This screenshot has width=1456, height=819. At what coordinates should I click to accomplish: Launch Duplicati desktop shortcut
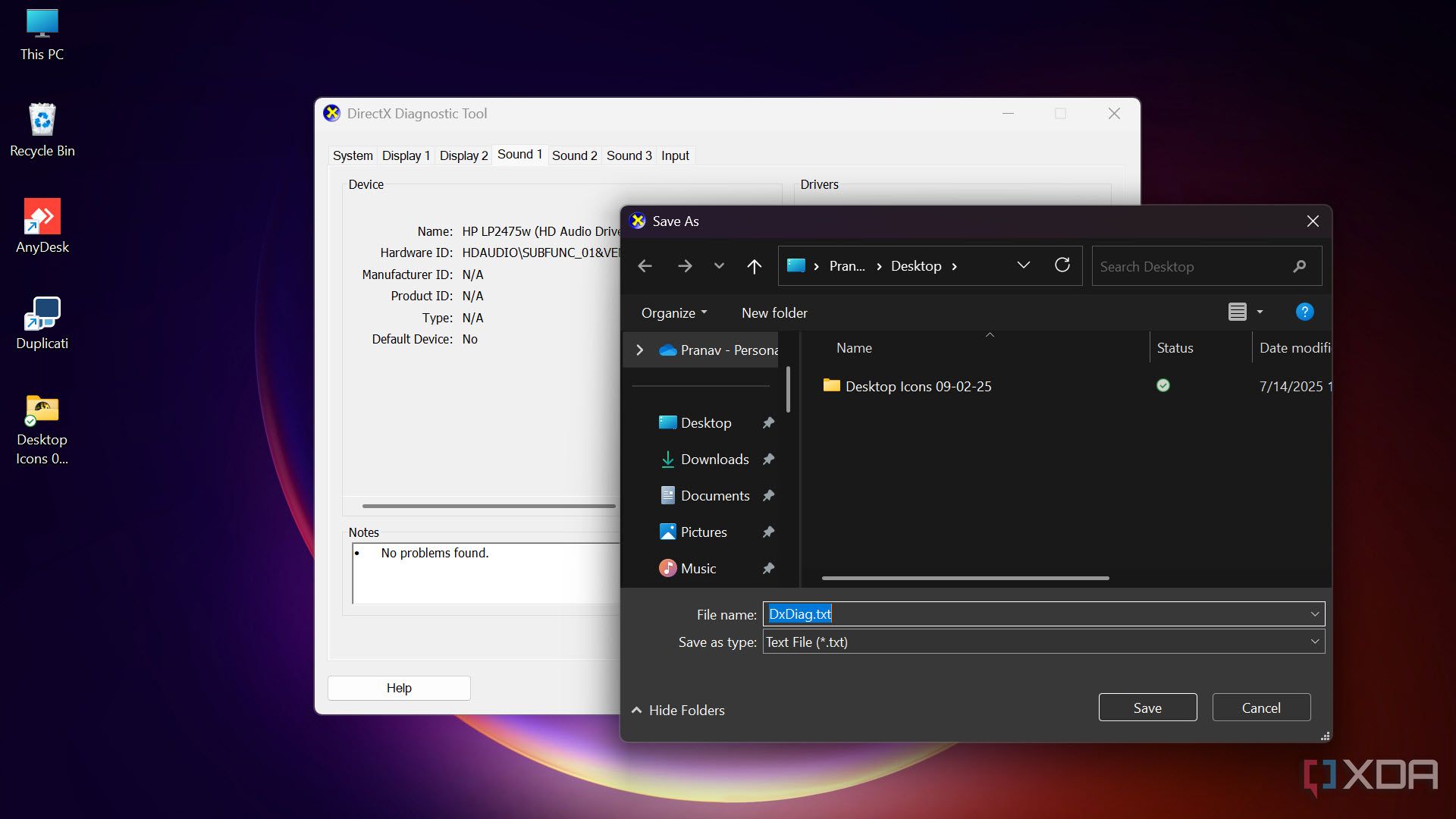(x=42, y=323)
